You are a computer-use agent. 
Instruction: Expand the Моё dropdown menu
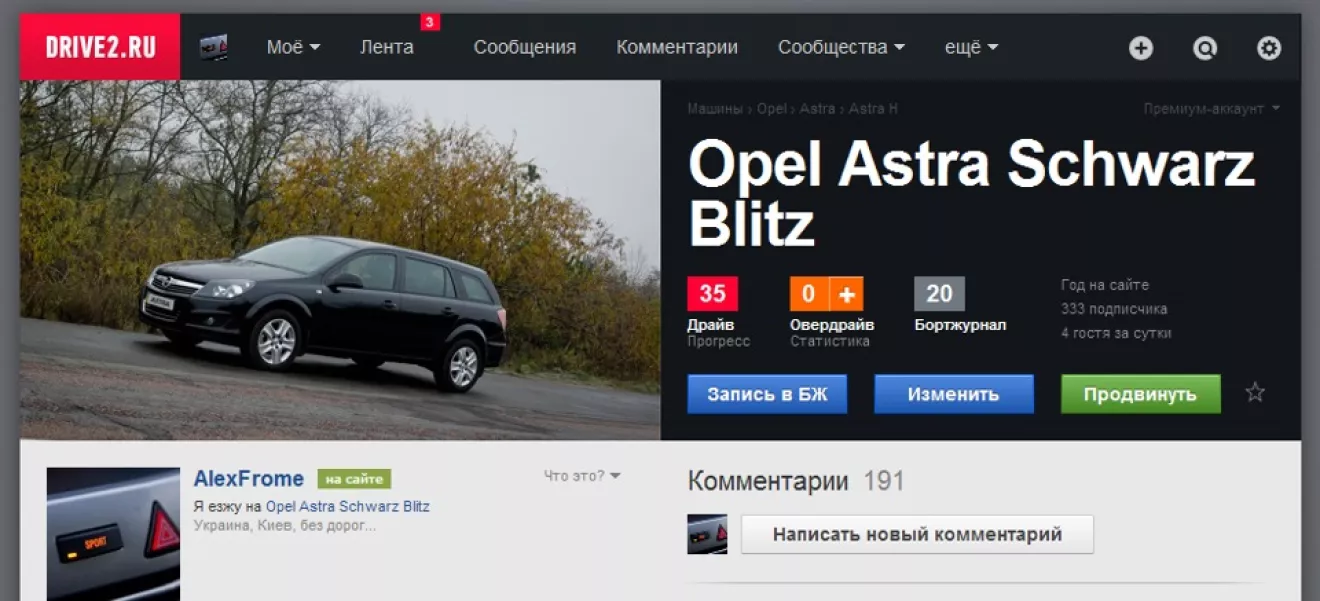[x=293, y=47]
